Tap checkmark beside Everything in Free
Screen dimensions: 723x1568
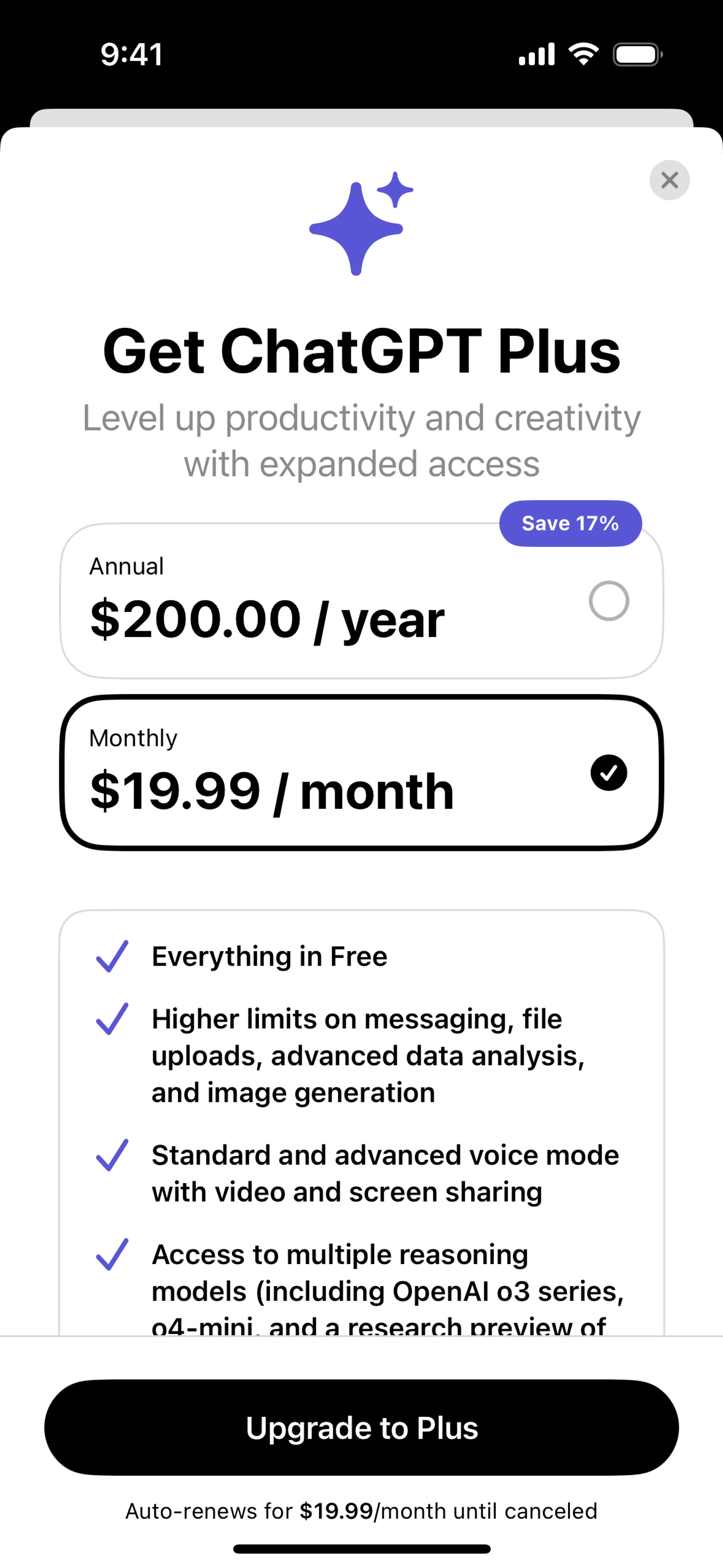click(x=112, y=956)
